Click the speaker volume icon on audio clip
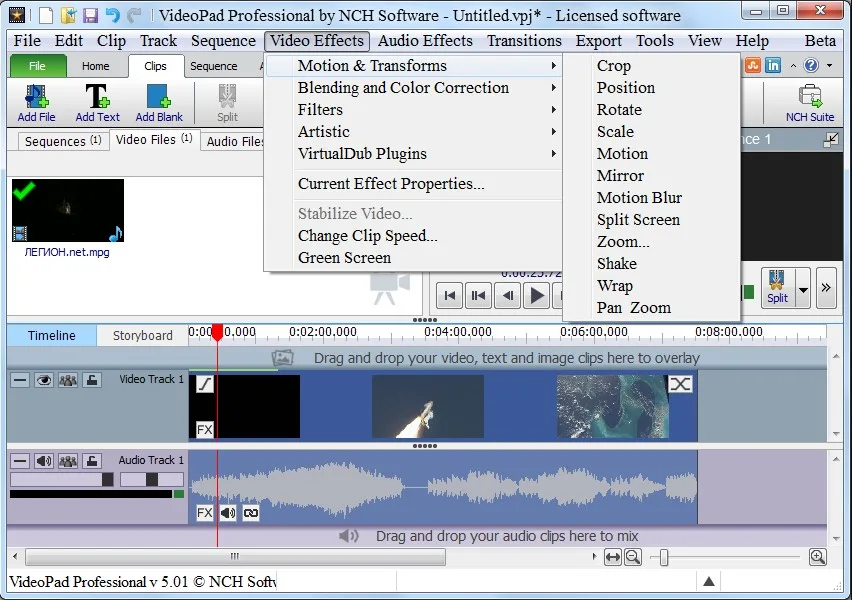 pyautogui.click(x=228, y=512)
